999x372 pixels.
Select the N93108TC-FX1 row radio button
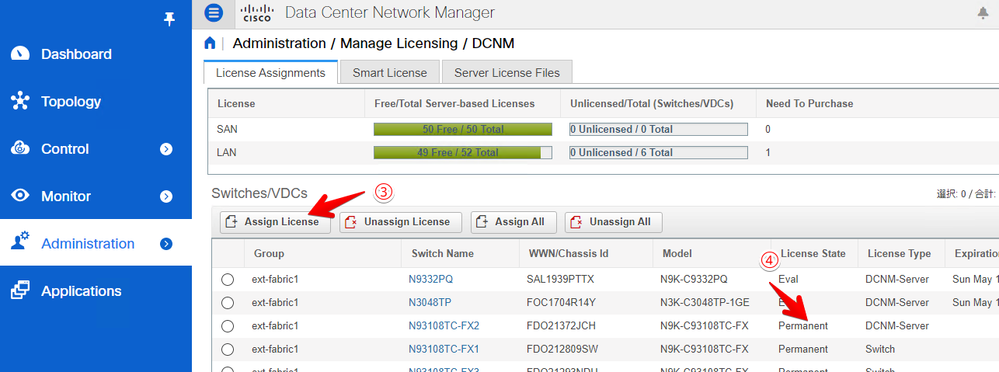tap(227, 349)
